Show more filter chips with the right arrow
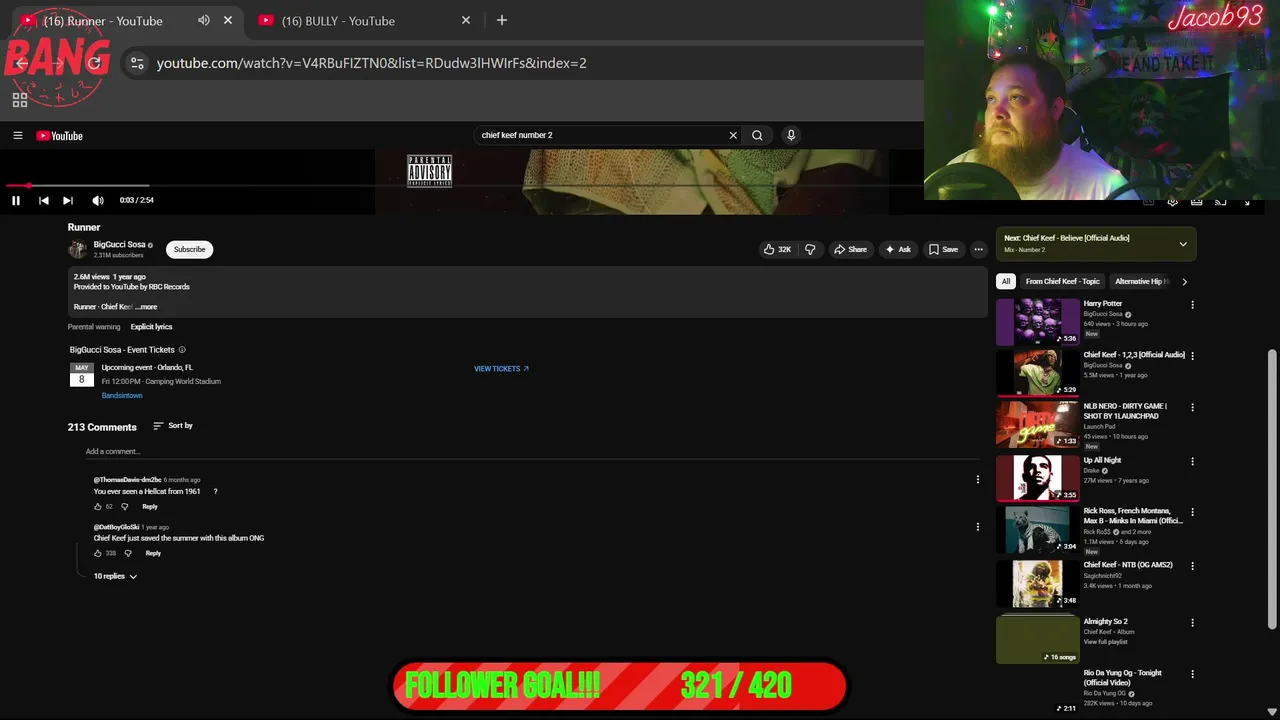 1185,281
